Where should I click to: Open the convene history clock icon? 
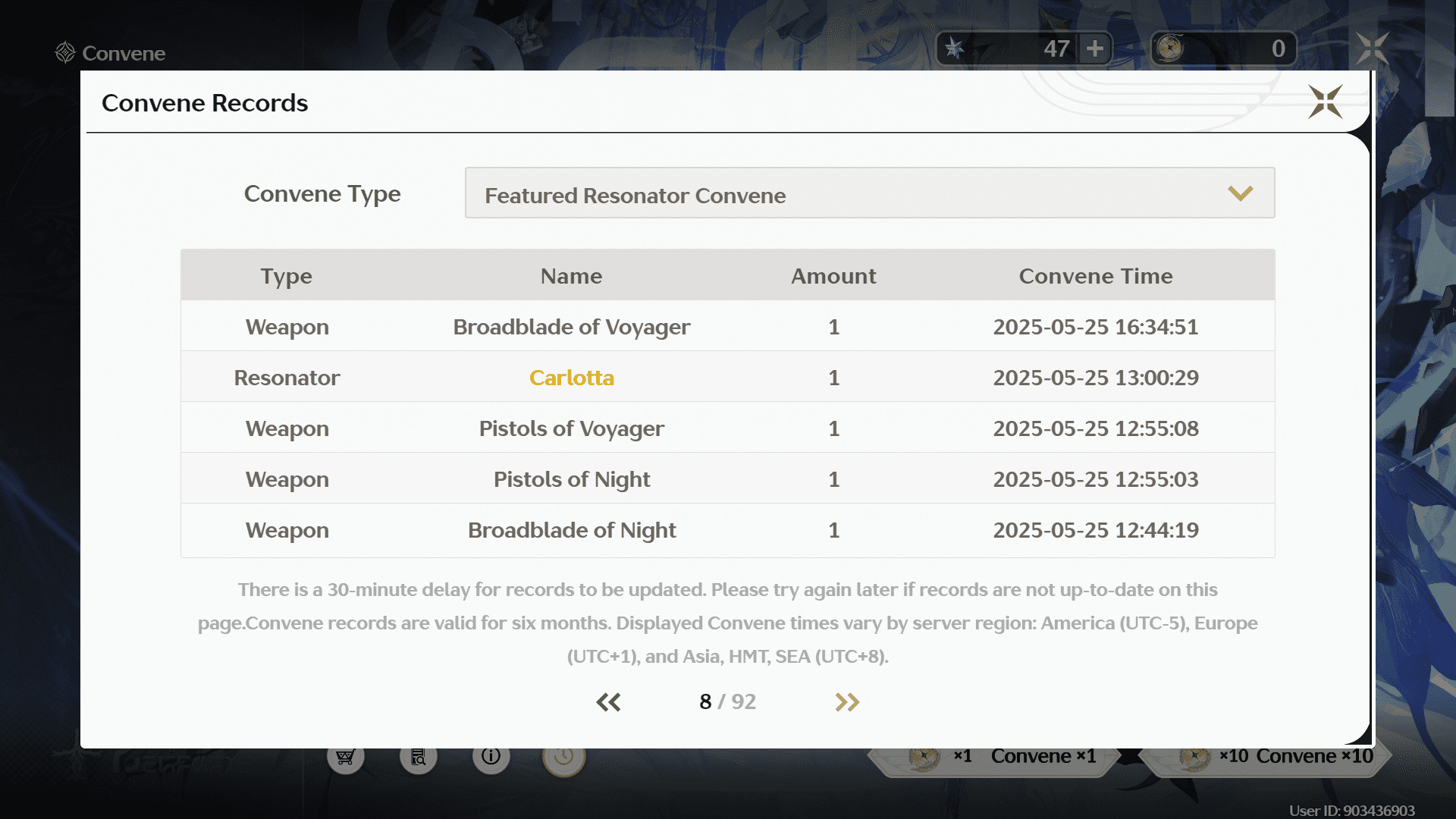563,756
